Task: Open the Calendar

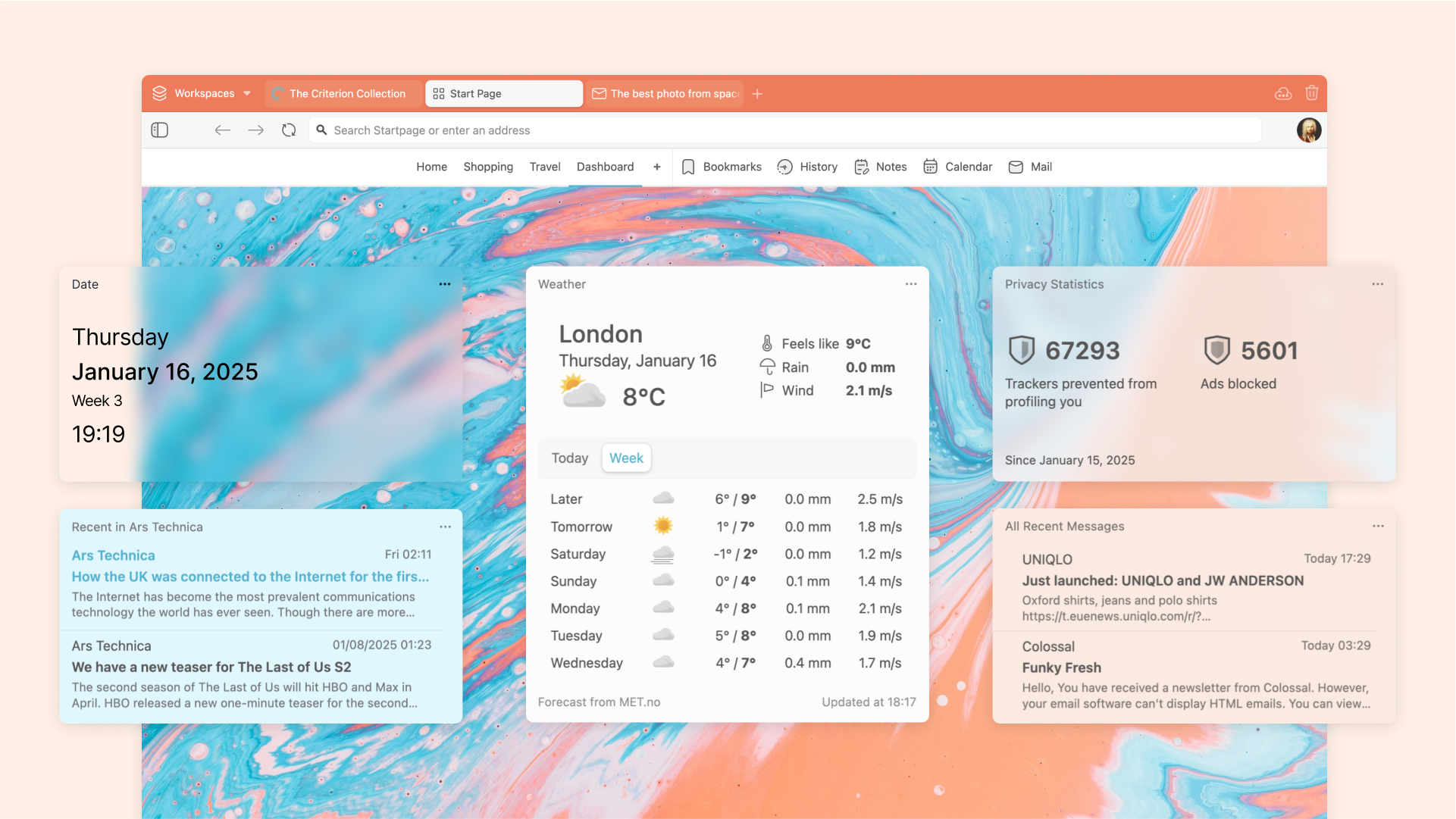Action: 957,167
